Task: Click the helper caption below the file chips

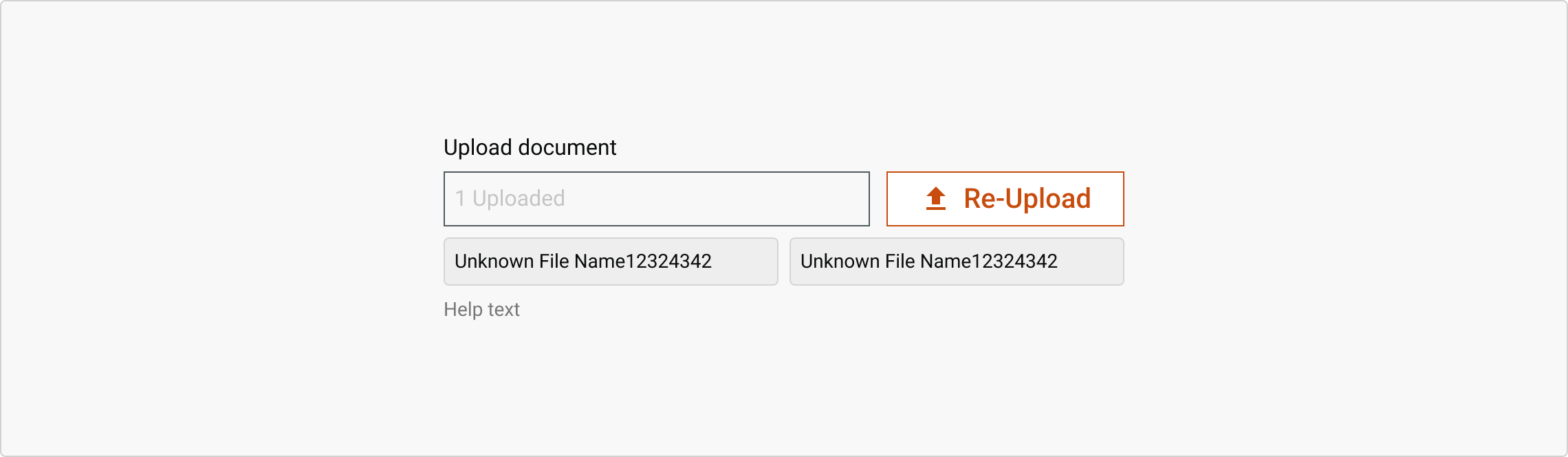Action: click(481, 310)
